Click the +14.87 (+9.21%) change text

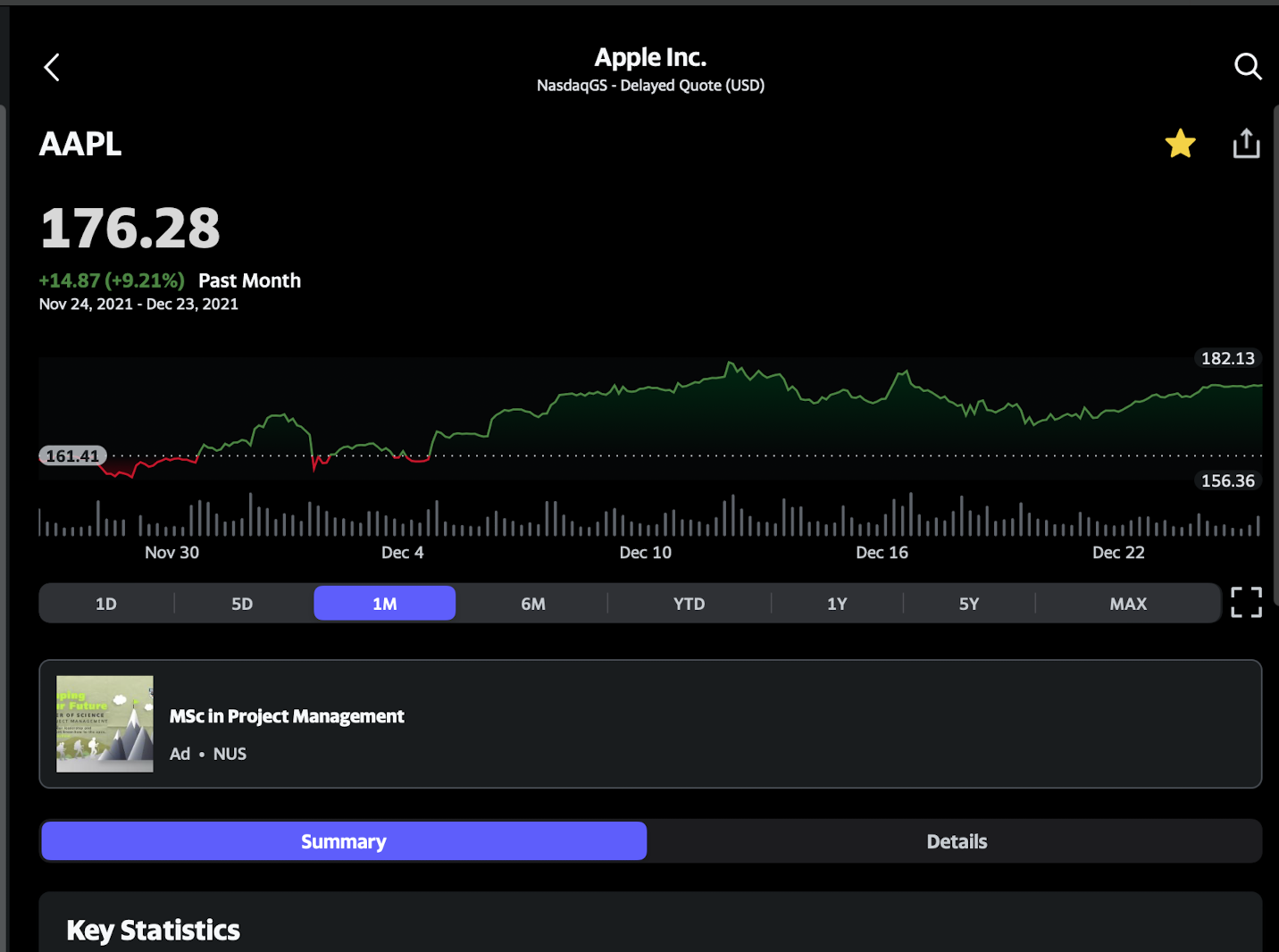(x=112, y=280)
